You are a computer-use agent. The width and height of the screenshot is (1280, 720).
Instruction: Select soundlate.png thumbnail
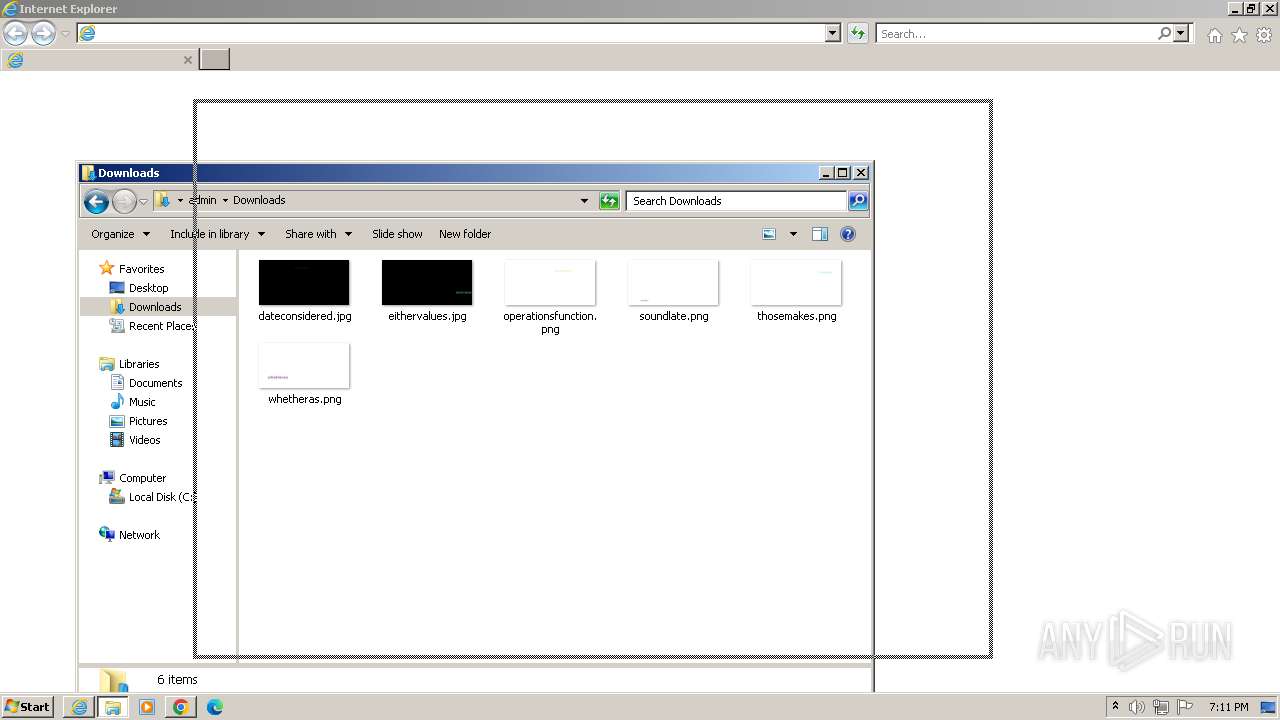(673, 283)
